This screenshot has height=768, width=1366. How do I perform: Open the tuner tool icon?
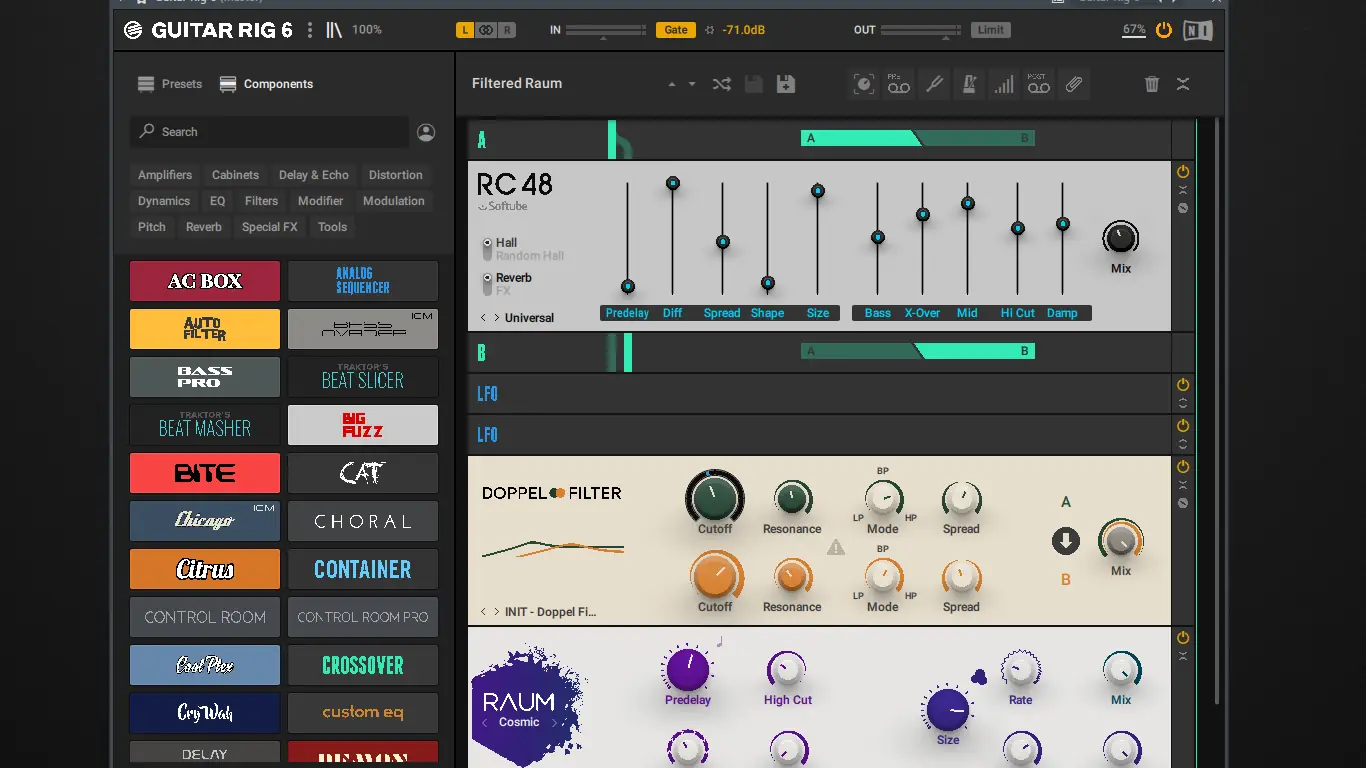tap(934, 84)
